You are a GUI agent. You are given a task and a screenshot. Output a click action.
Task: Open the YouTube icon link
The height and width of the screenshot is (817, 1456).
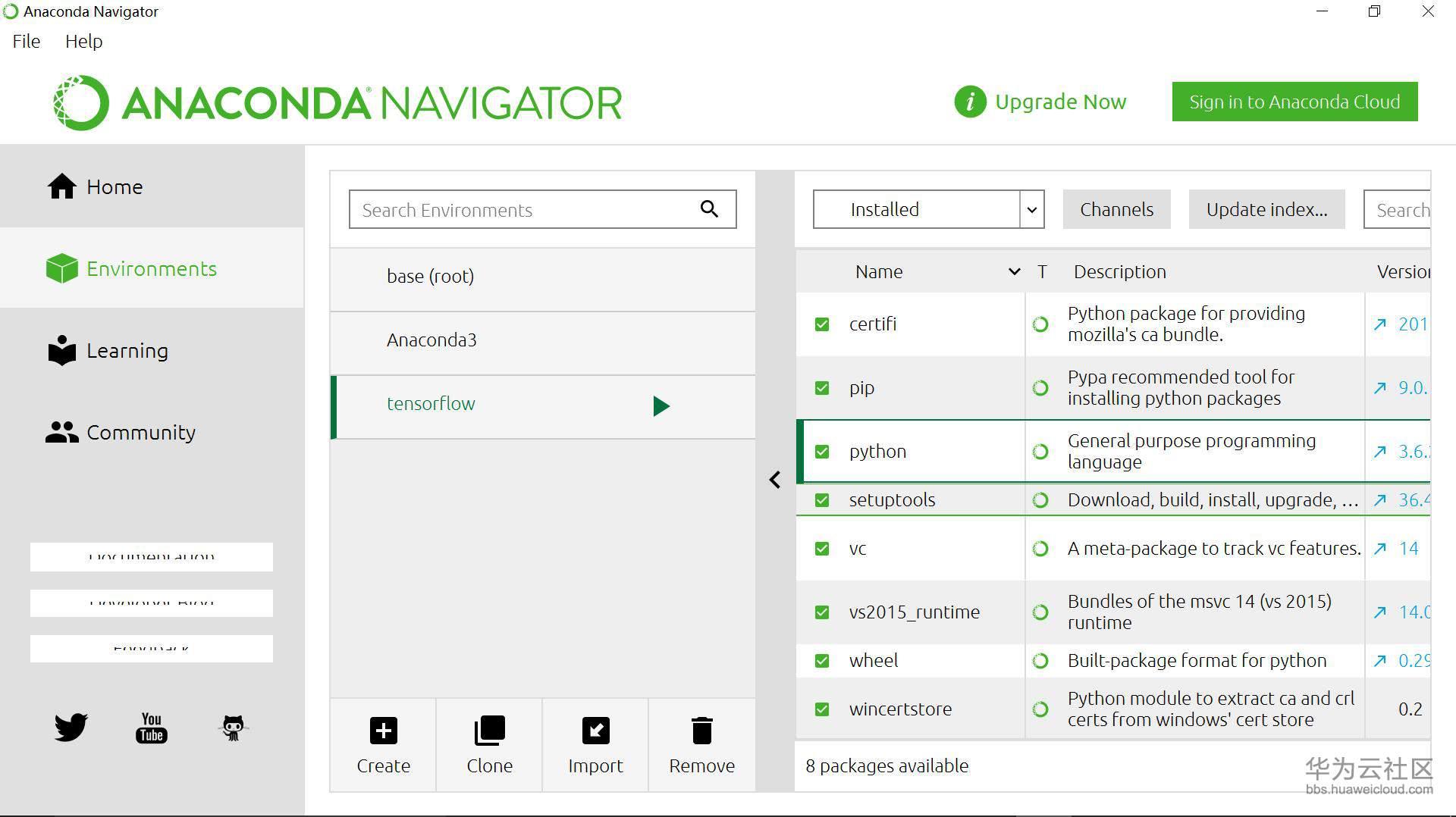[x=152, y=728]
